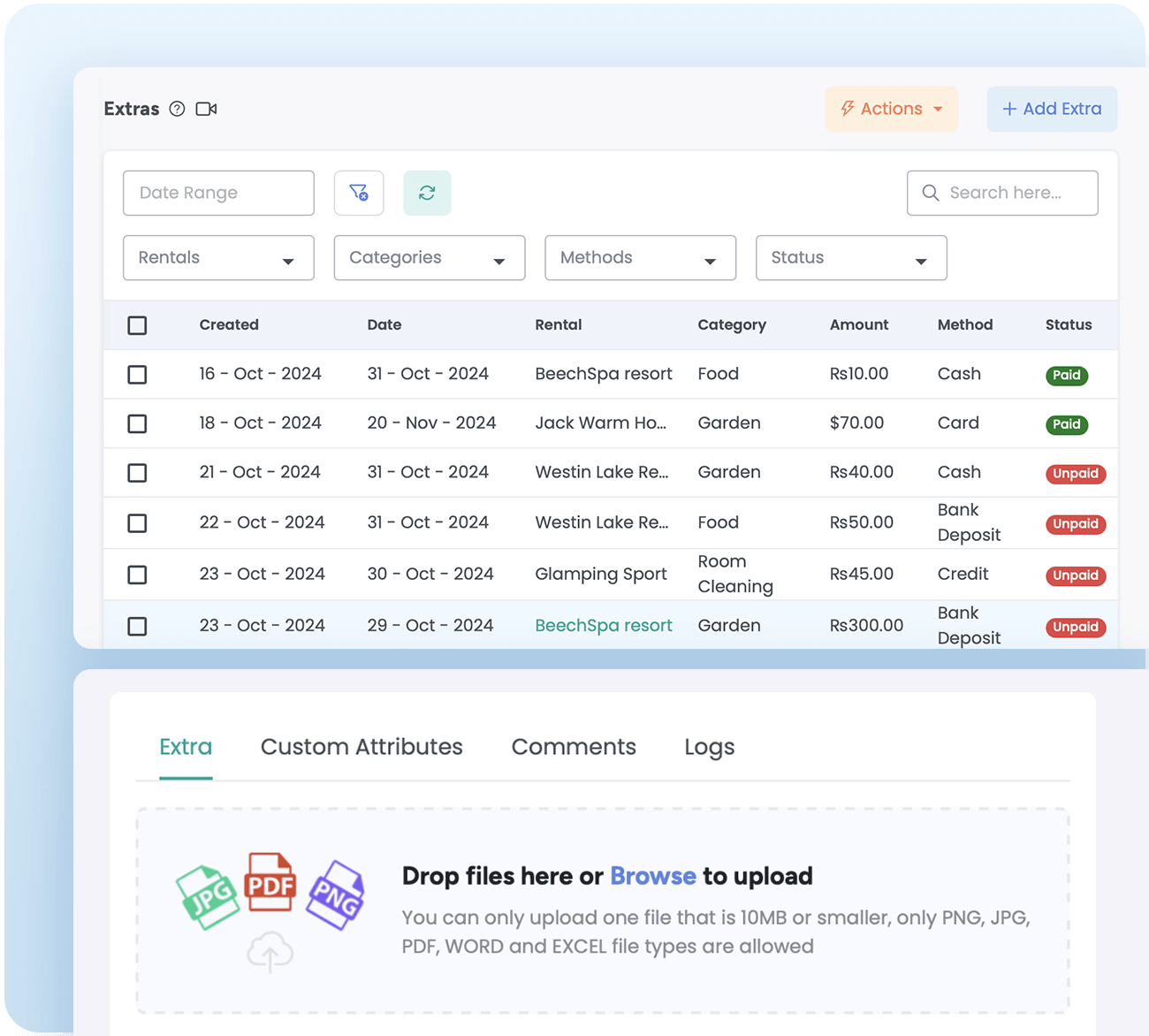Click the help question mark icon beside Extras
Image resolution: width=1149 pixels, height=1036 pixels.
click(x=178, y=109)
